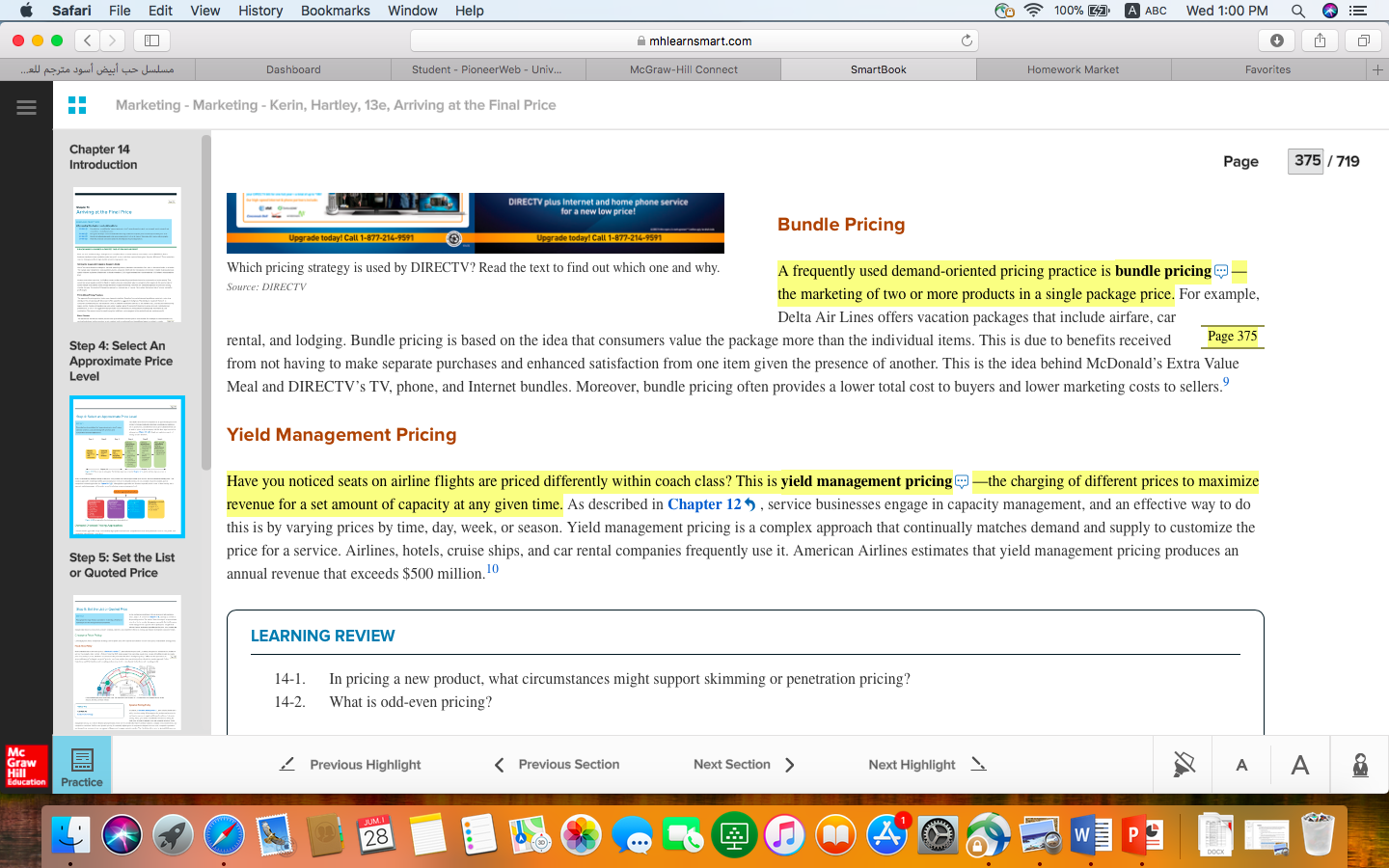Go to Previous Highlight
The width and height of the screenshot is (1389, 868).
tap(350, 764)
